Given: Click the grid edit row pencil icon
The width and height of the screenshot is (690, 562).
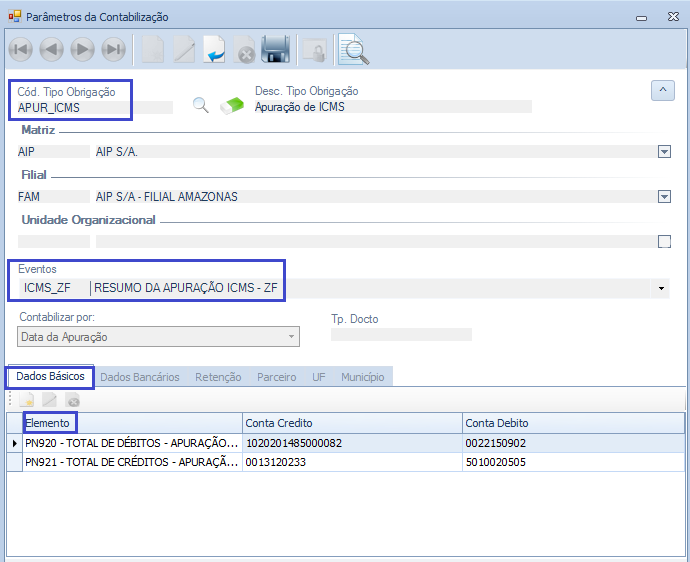Looking at the screenshot, I should point(49,400).
